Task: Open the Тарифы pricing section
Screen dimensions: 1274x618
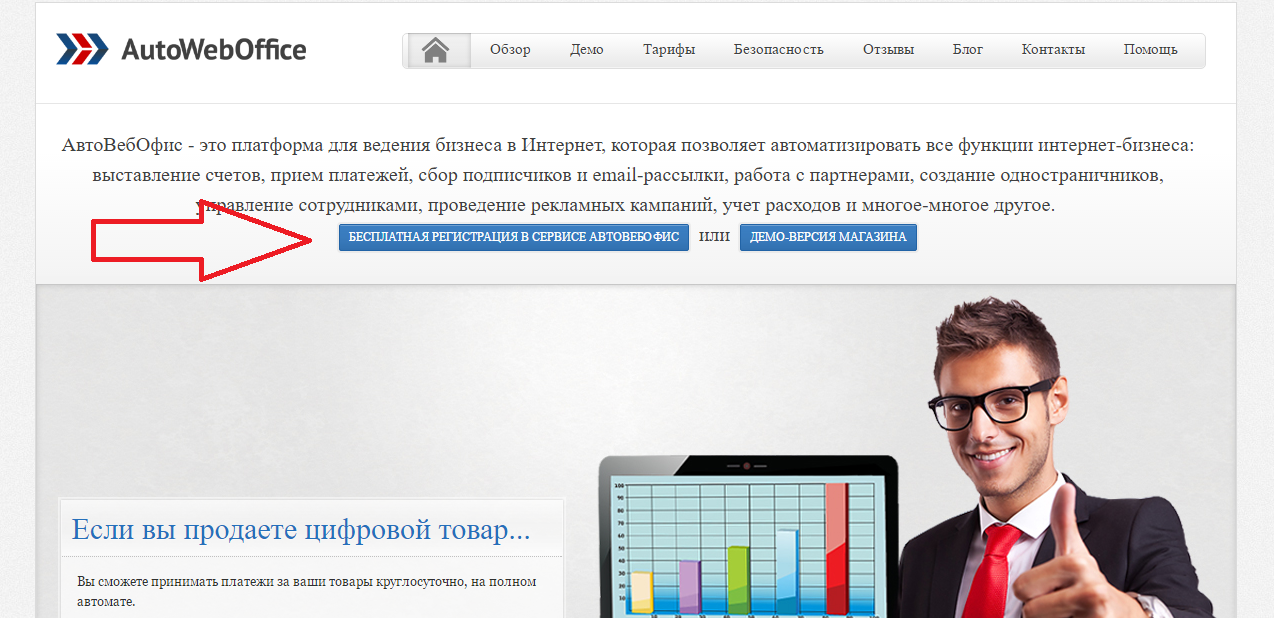Action: pyautogui.click(x=669, y=50)
